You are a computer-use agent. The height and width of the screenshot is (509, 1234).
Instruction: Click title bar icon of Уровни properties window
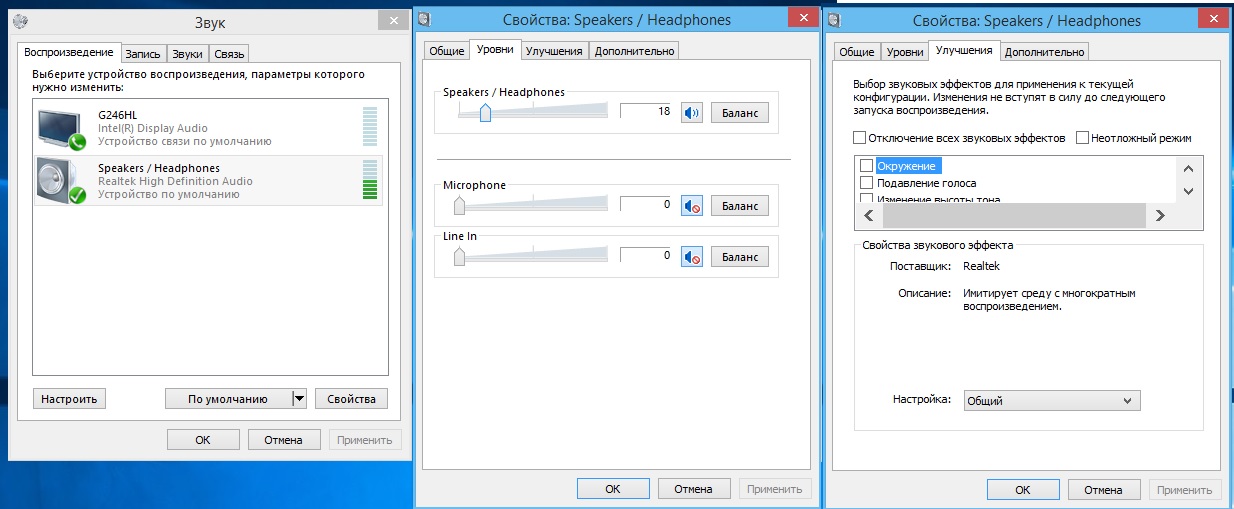pyautogui.click(x=426, y=19)
